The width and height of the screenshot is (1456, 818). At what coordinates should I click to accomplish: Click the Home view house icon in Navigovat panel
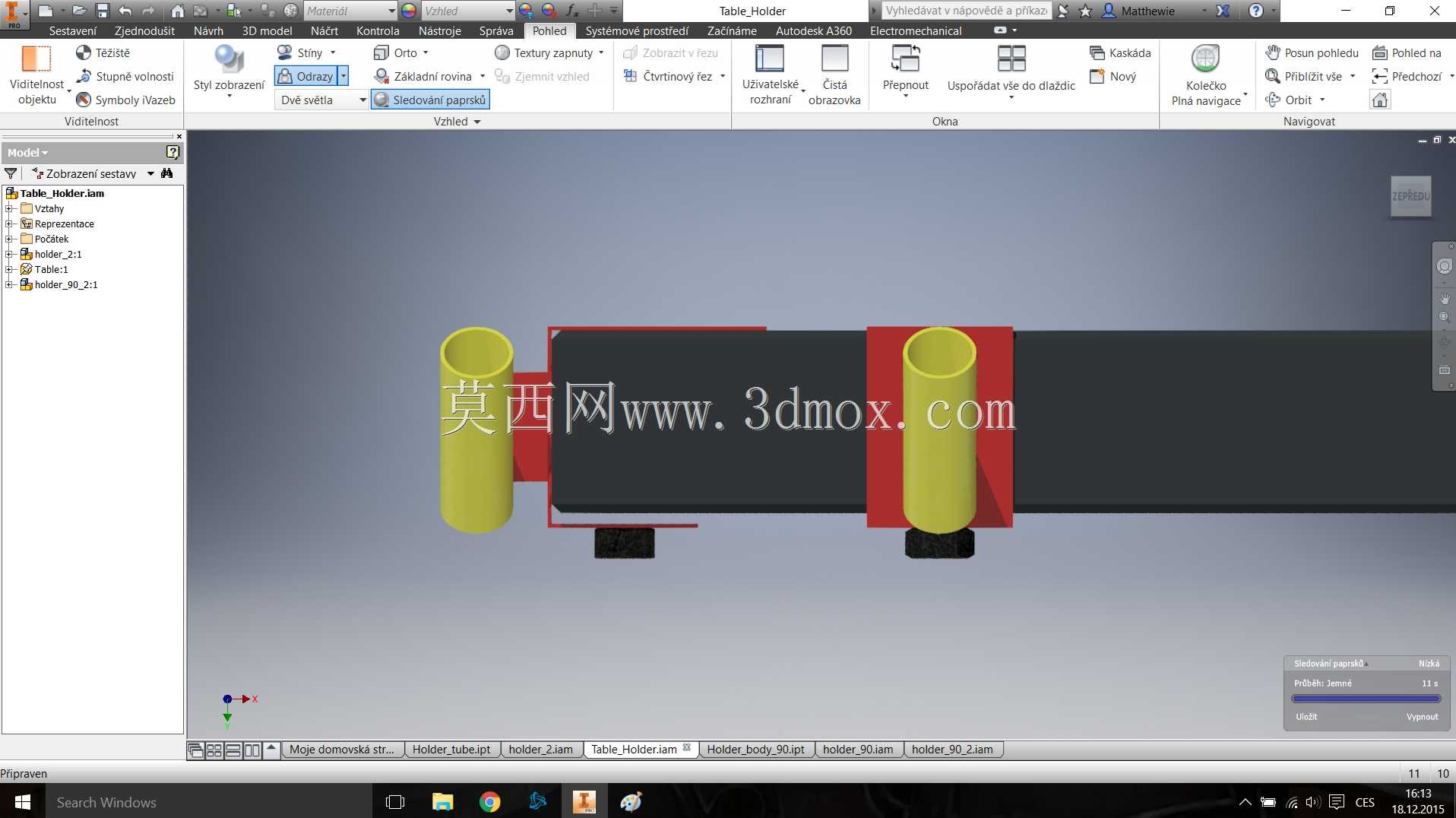coord(1380,100)
